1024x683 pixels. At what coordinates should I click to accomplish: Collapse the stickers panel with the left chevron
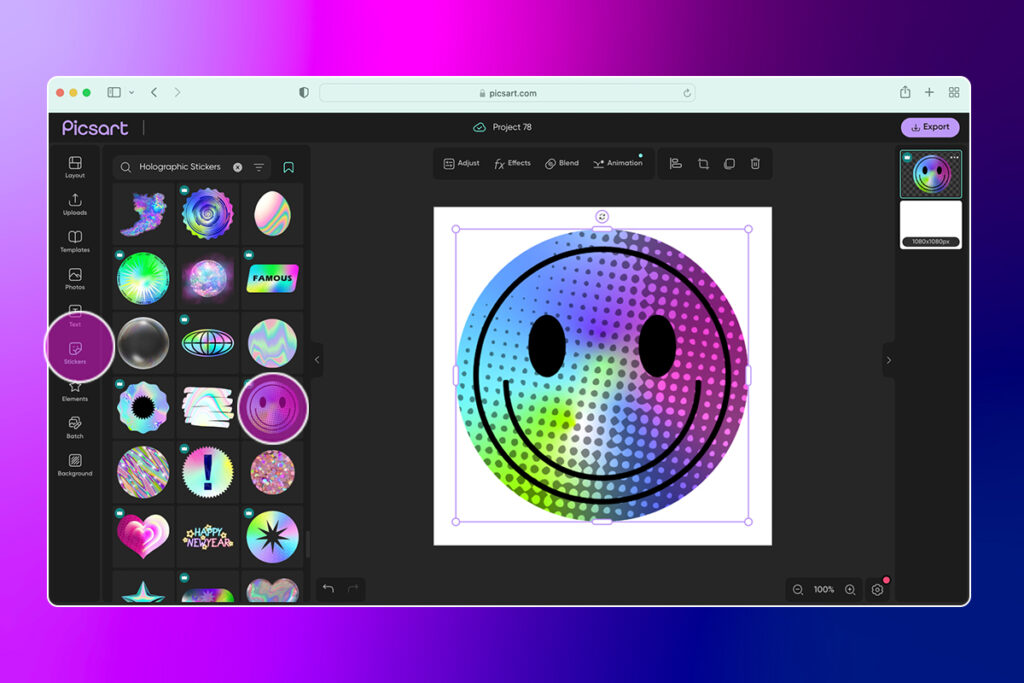click(317, 360)
